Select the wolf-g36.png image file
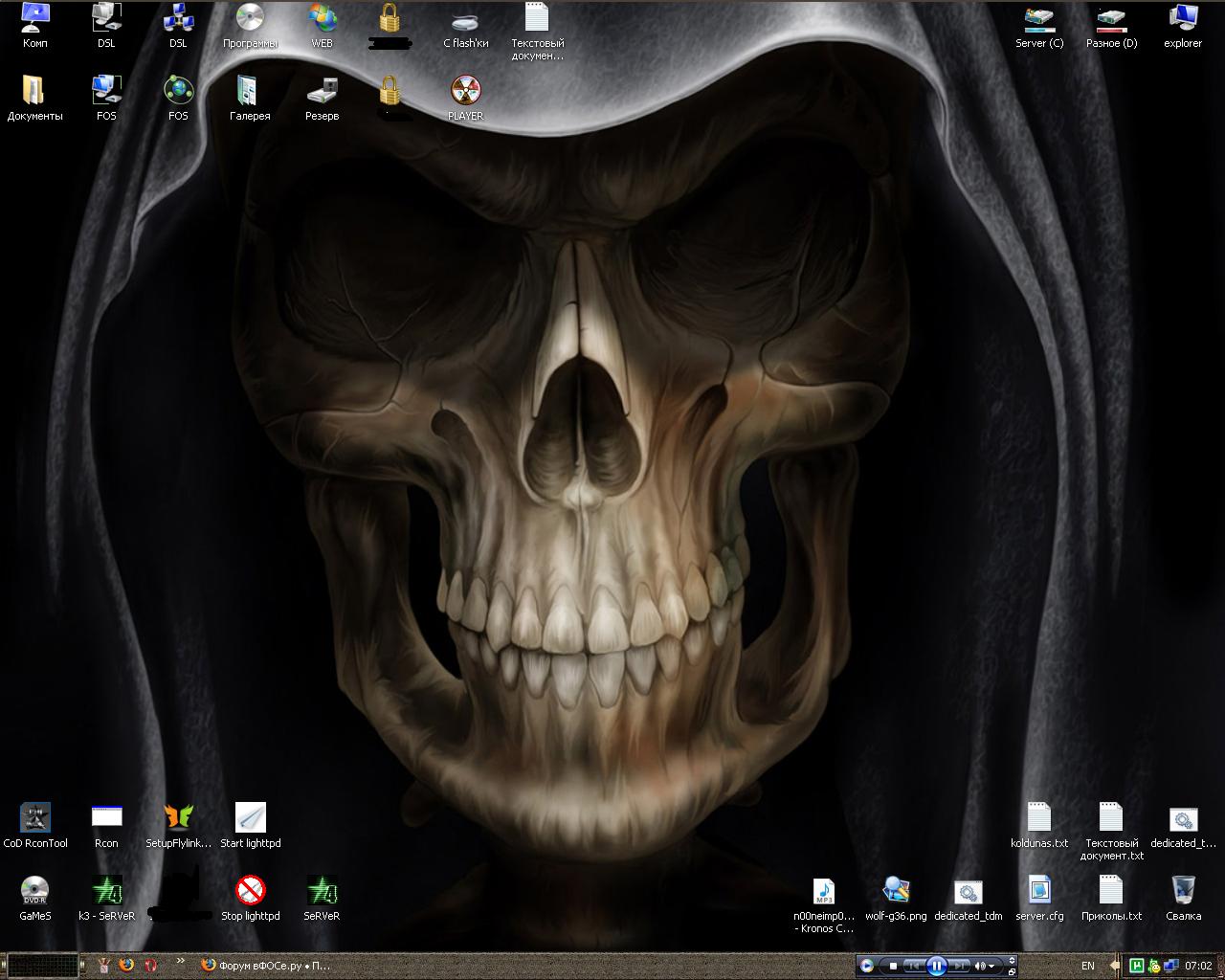Screen dimensions: 1225x980 [896, 892]
